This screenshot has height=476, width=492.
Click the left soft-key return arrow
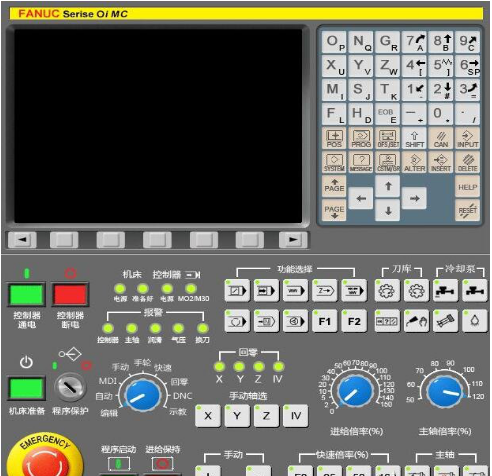pyautogui.click(x=22, y=240)
